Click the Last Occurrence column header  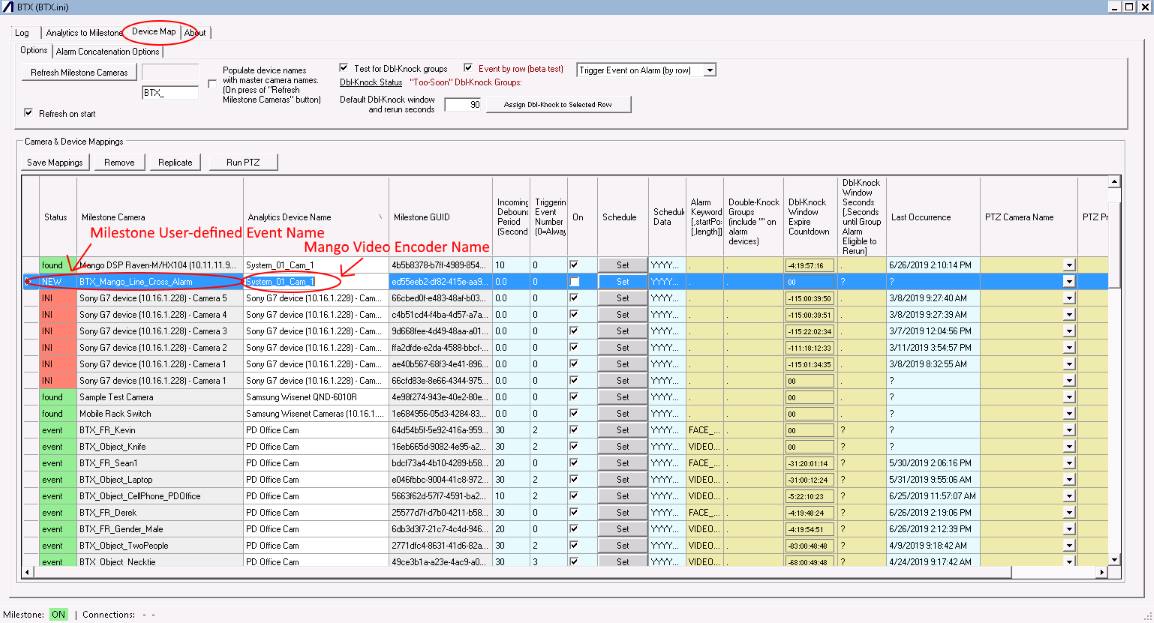933,217
